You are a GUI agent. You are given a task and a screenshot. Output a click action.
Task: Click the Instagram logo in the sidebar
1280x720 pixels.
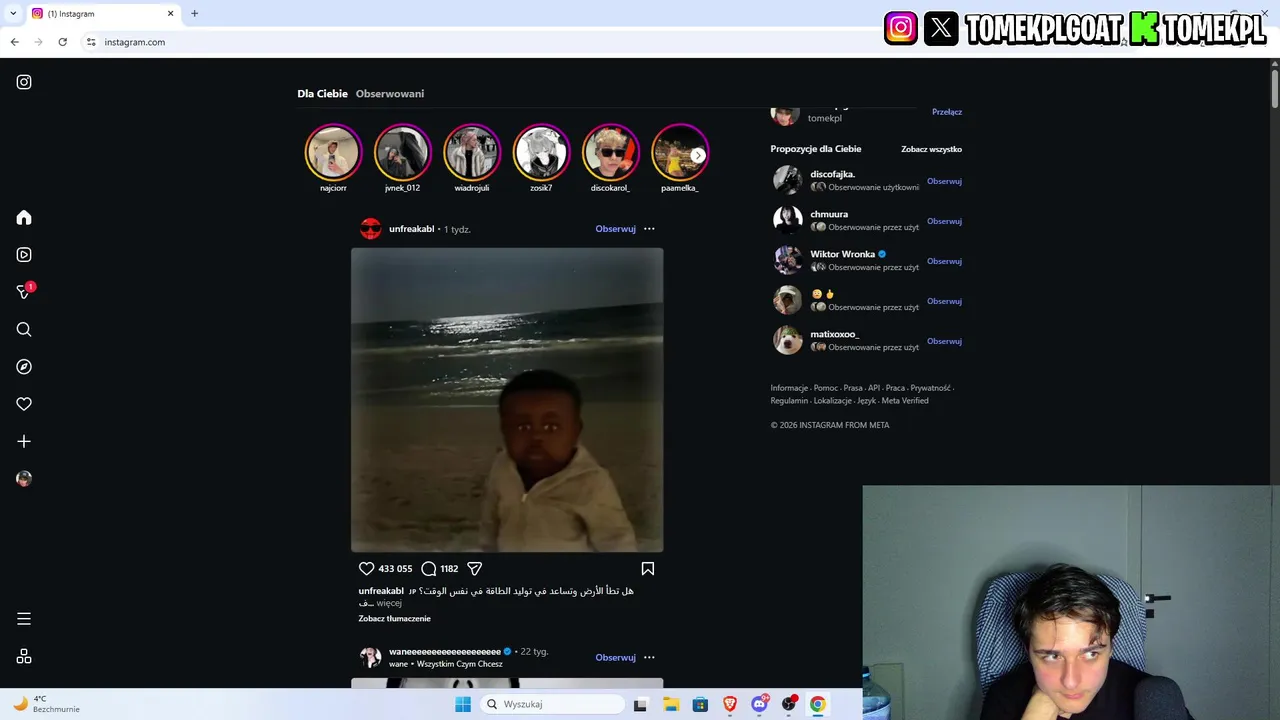click(x=24, y=82)
